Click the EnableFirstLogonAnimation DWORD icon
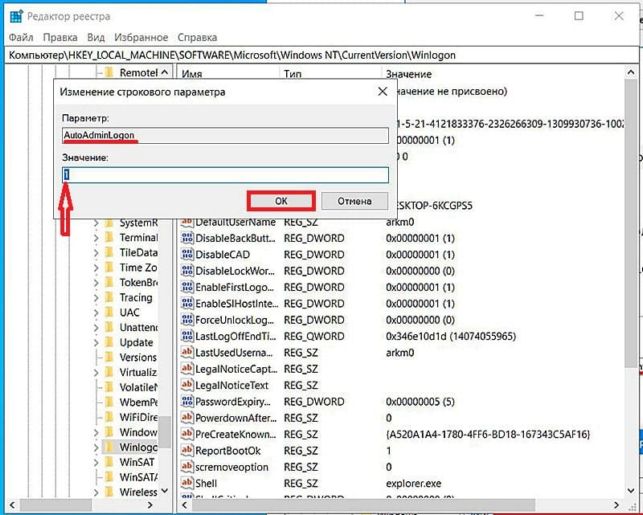This screenshot has height=515, width=643. click(187, 287)
